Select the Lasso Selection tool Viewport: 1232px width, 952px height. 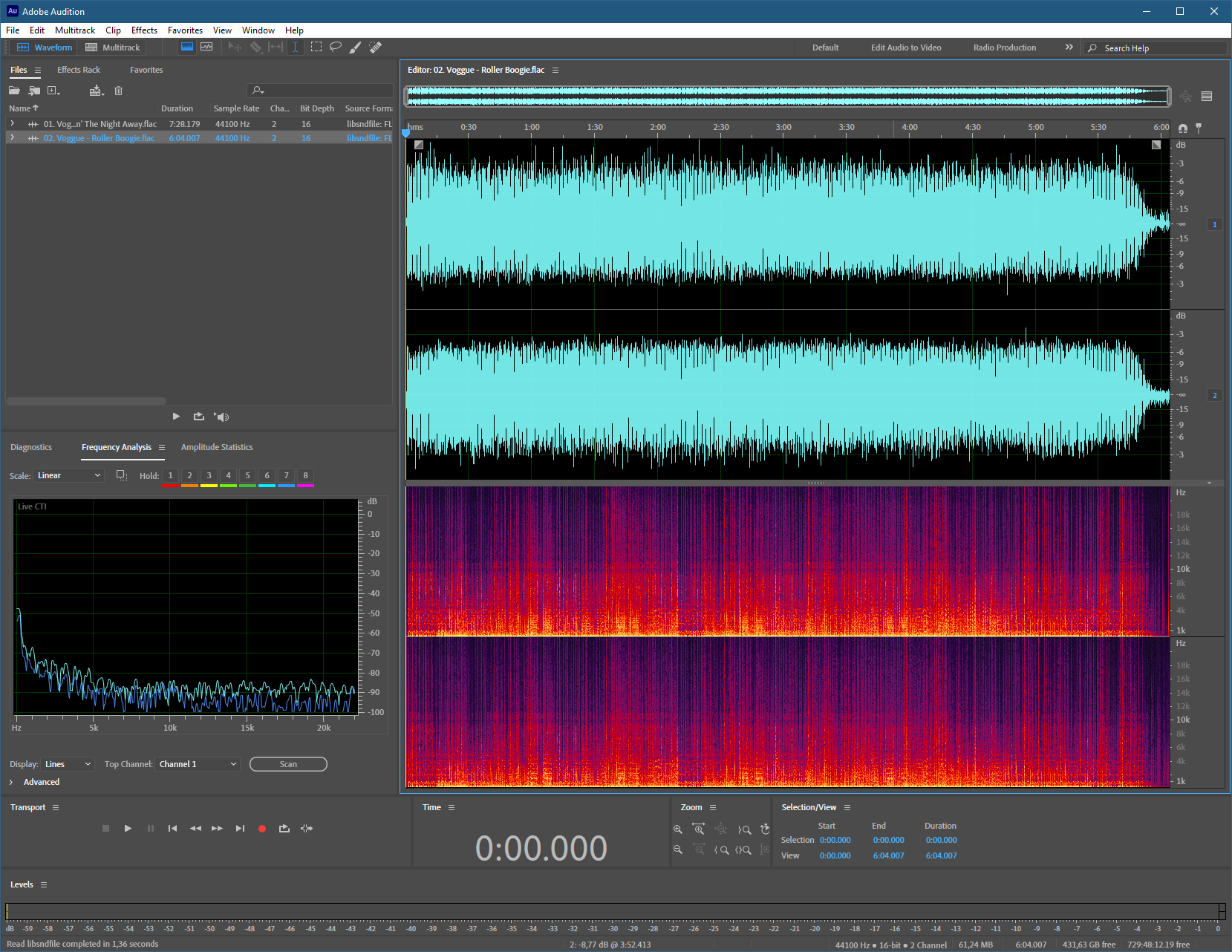[x=336, y=47]
